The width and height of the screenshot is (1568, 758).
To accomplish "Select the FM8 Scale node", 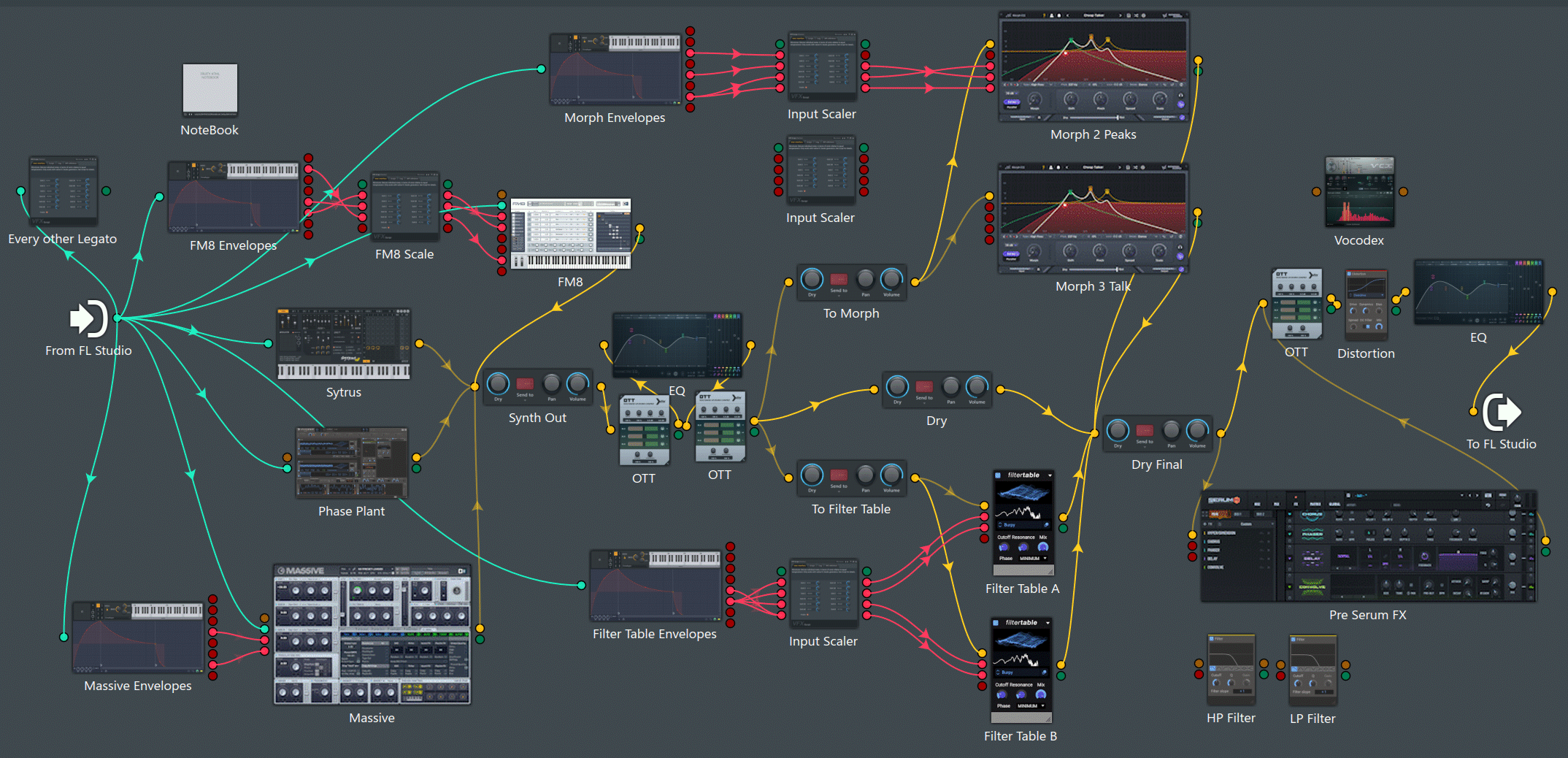I will 405,207.
